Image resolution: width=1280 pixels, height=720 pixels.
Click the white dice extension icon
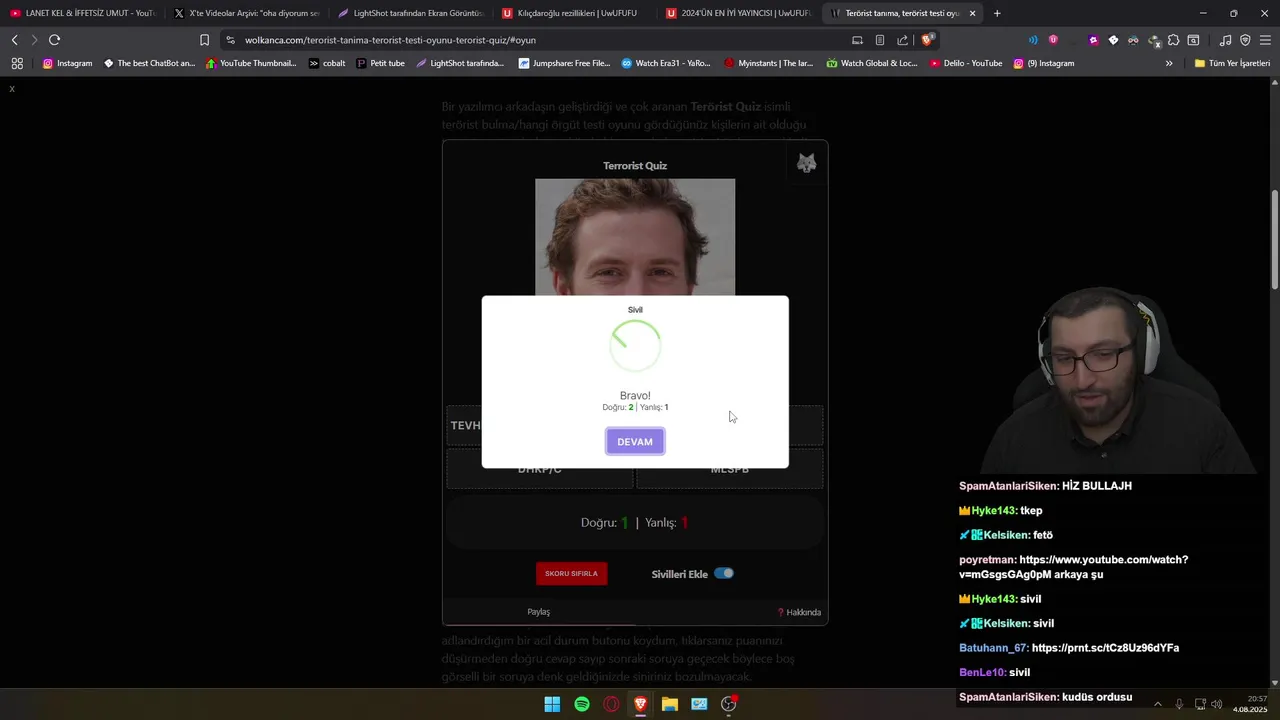1113,40
